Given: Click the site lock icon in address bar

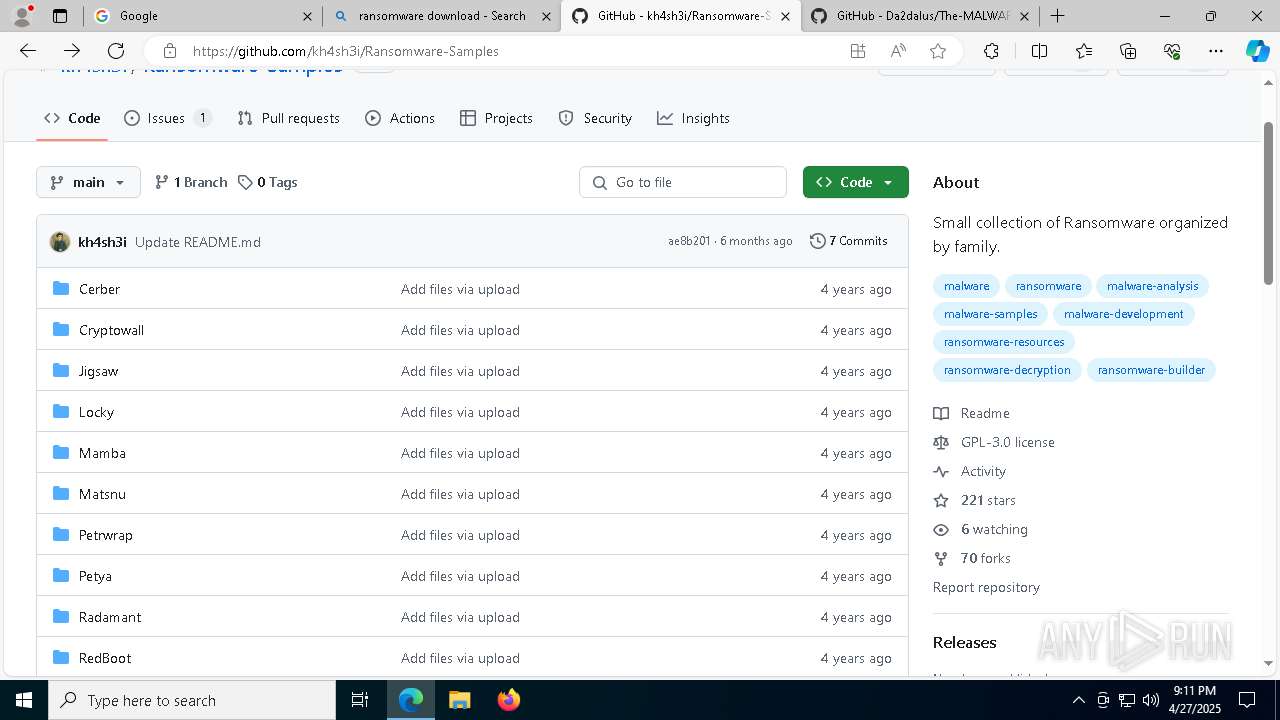Looking at the screenshot, I should click(x=170, y=51).
